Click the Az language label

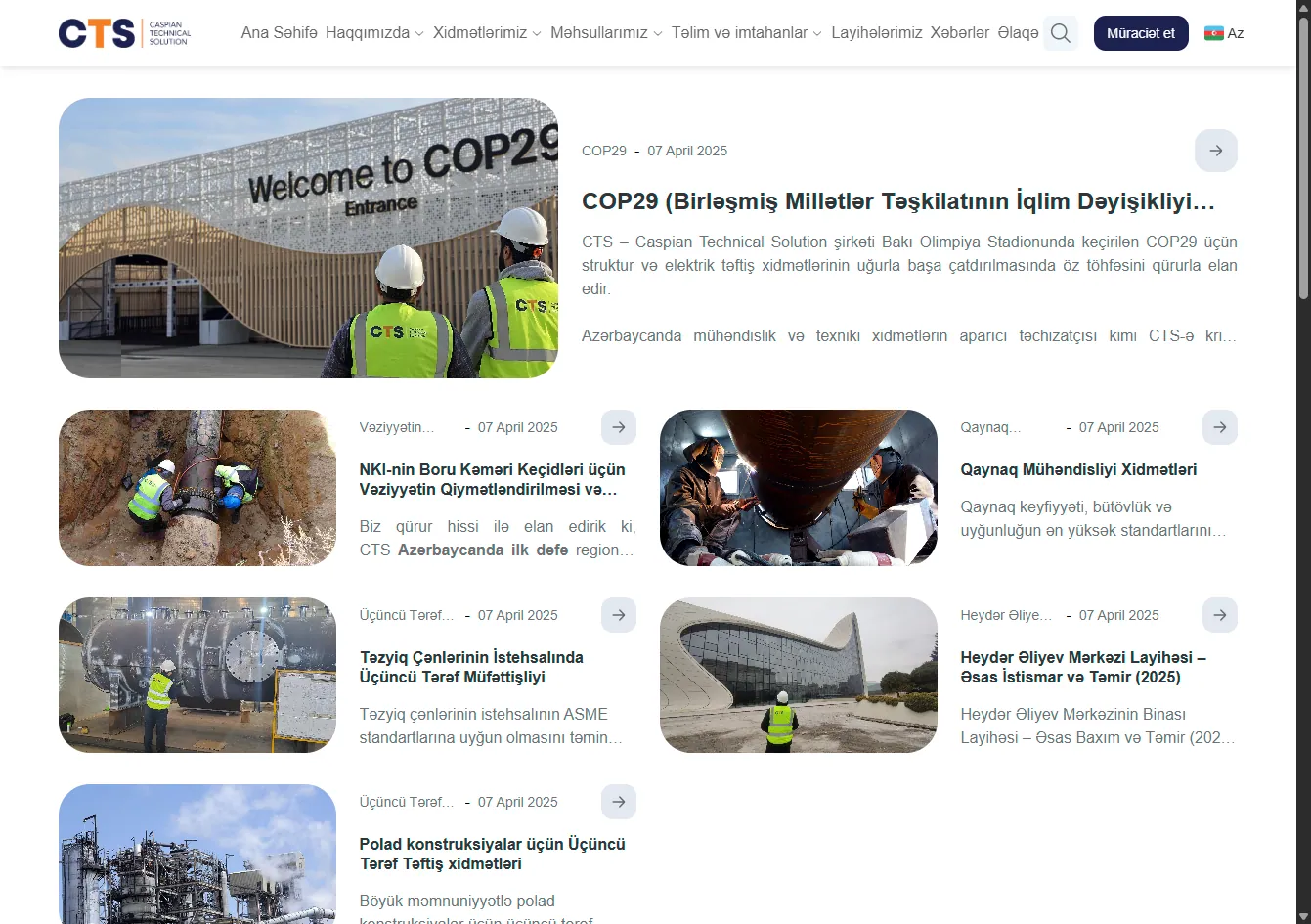1236,33
